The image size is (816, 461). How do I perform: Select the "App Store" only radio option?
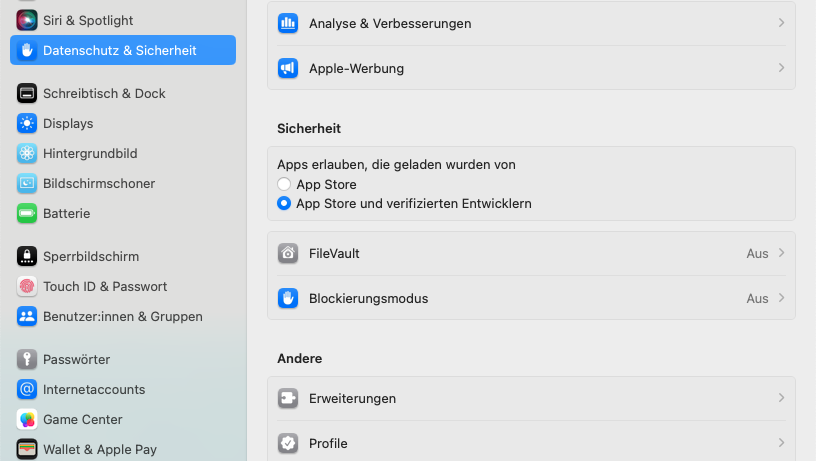coord(285,185)
